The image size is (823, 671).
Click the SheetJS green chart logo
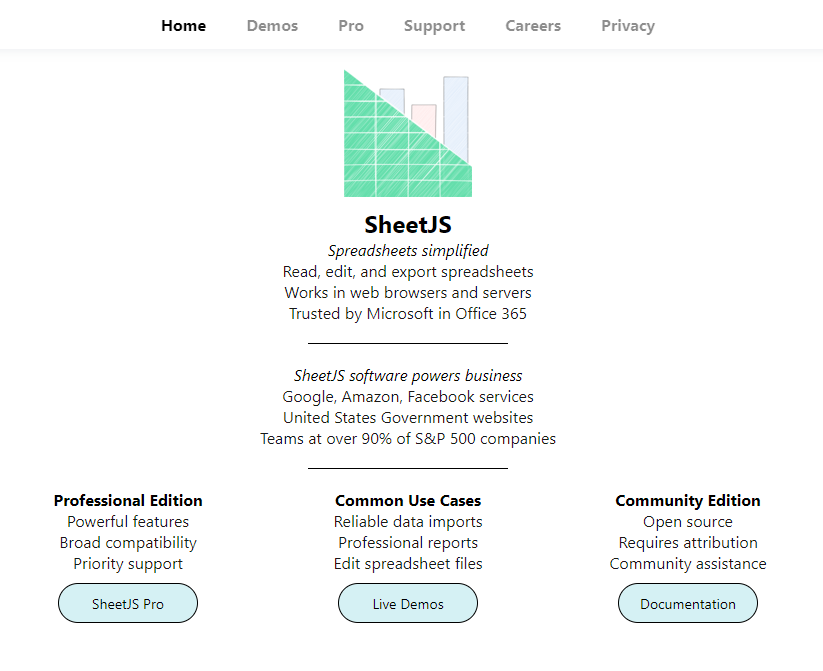408,133
